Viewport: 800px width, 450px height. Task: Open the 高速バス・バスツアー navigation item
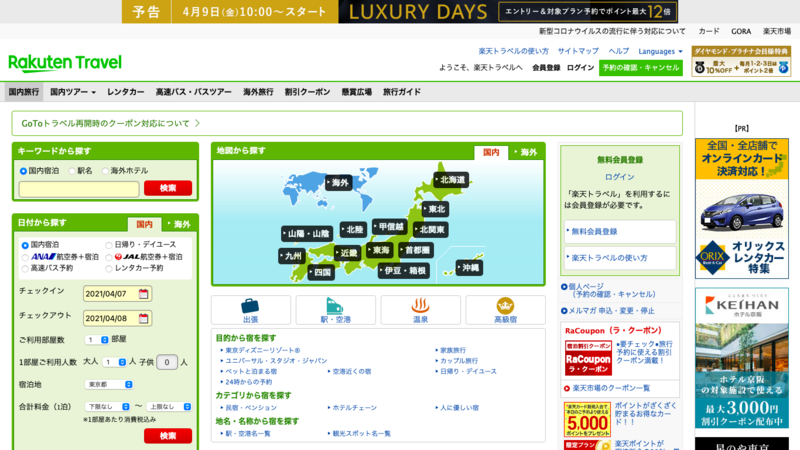click(193, 92)
